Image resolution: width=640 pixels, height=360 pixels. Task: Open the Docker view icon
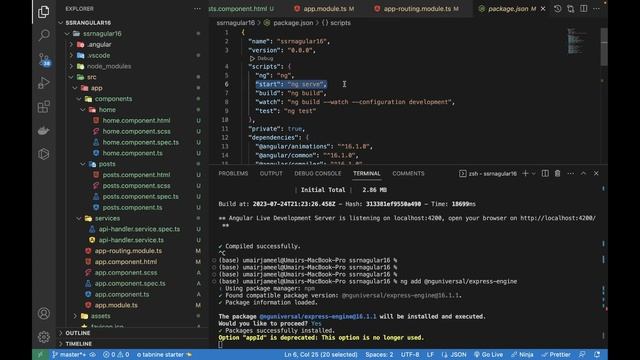(x=44, y=131)
